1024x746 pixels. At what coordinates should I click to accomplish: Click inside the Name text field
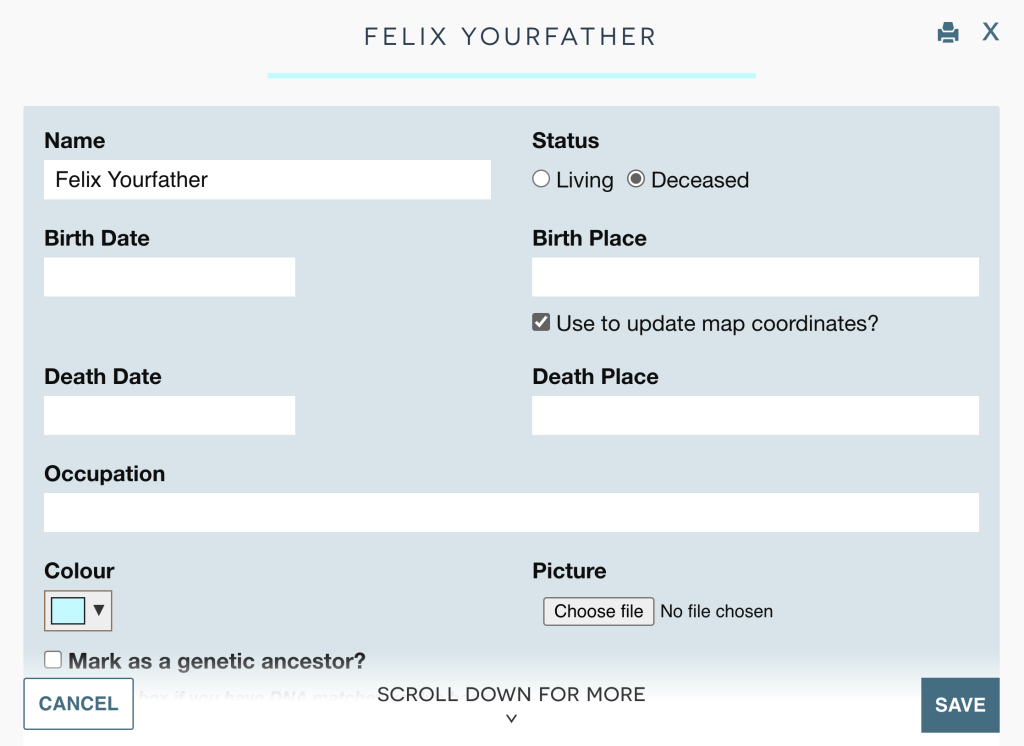(x=266, y=179)
